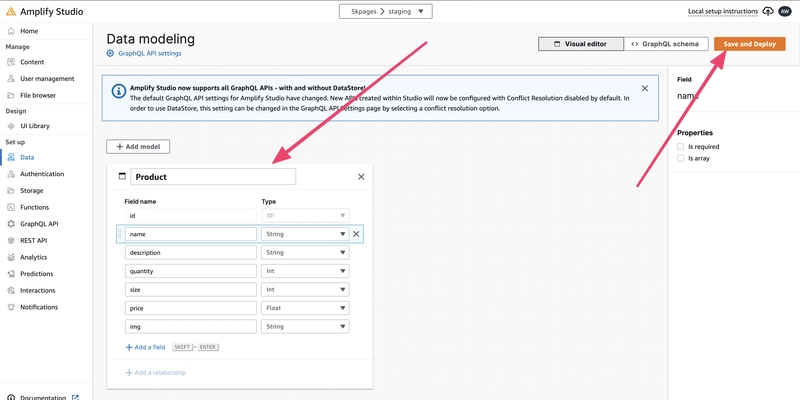800x400 pixels.
Task: Click the description field name input
Action: coord(191,253)
